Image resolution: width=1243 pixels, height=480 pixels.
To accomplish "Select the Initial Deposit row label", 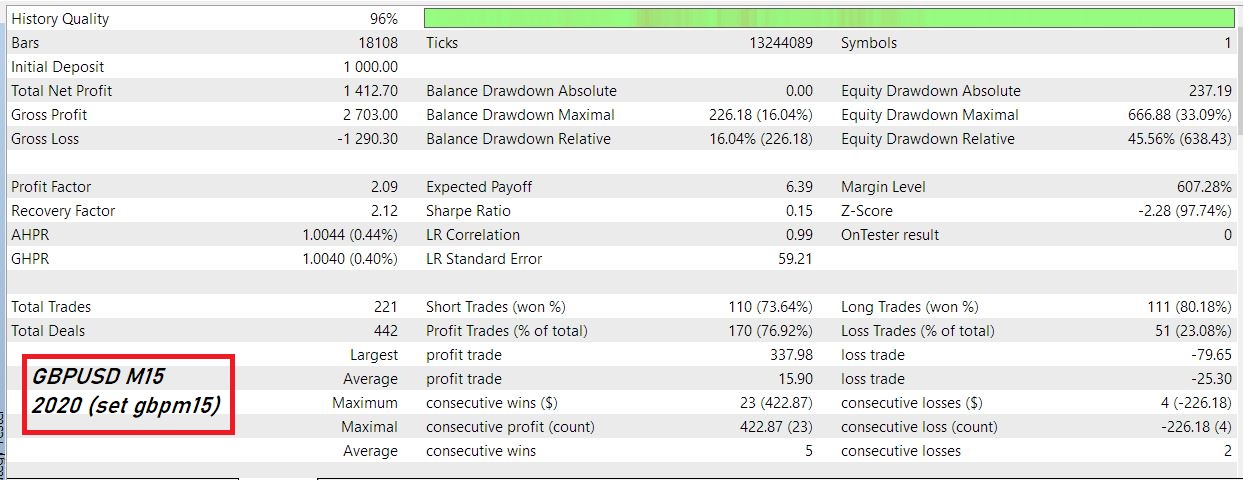I will [x=58, y=67].
